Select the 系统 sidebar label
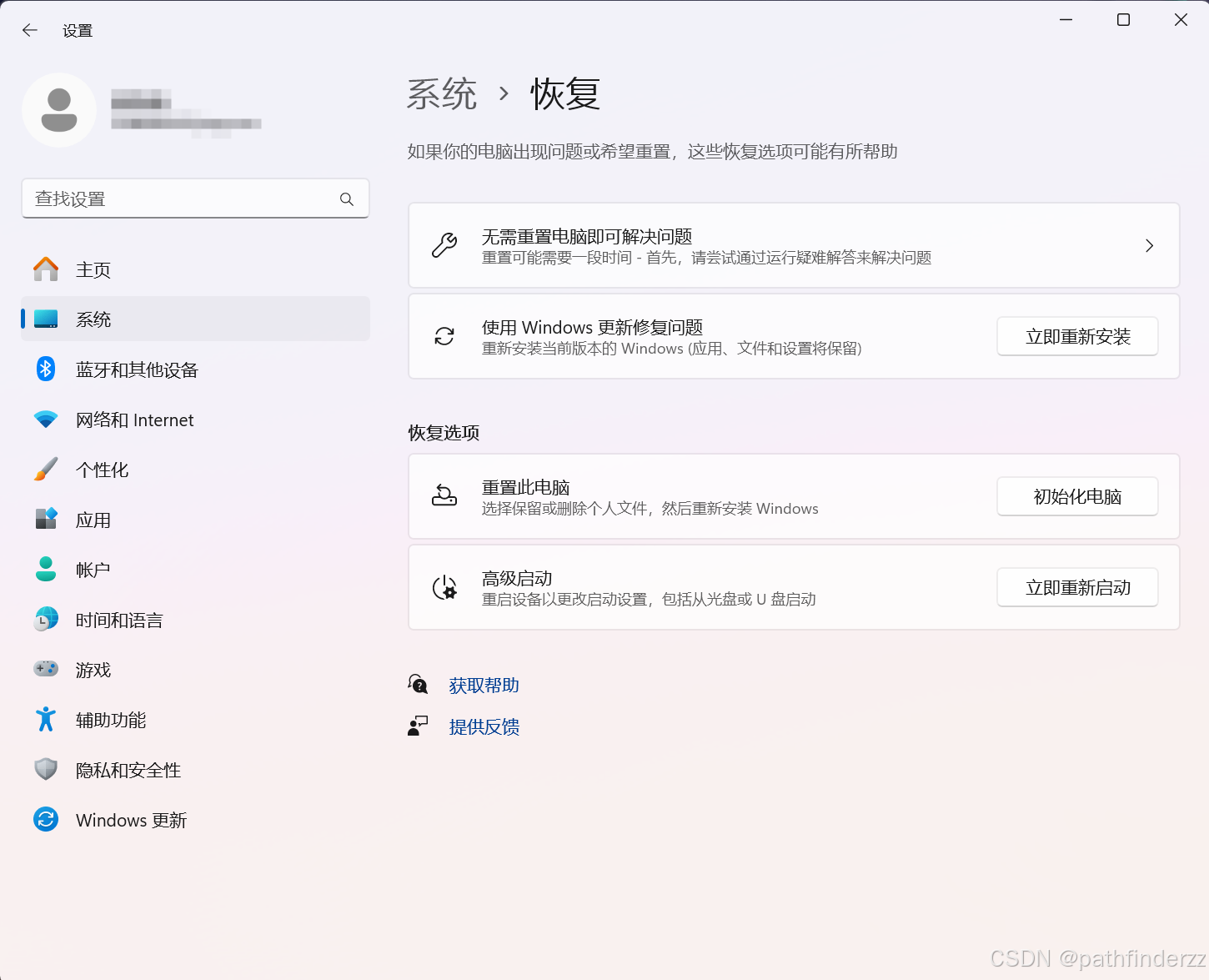This screenshot has width=1209, height=980. coord(93,319)
